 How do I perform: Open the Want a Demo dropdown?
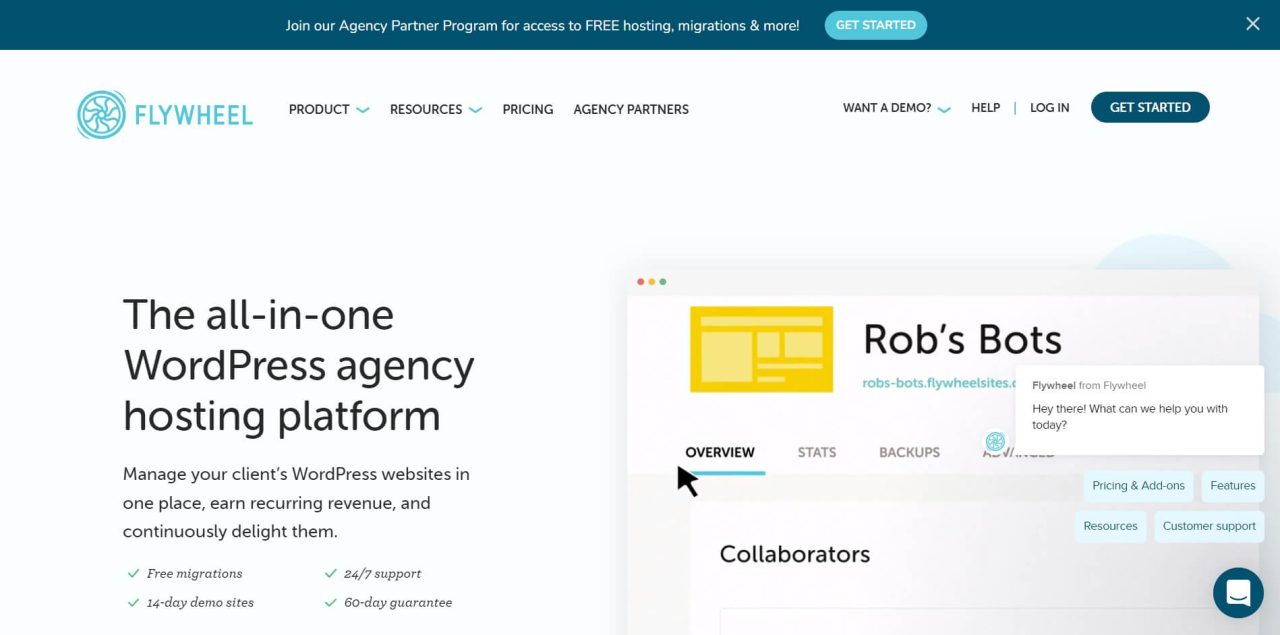896,108
